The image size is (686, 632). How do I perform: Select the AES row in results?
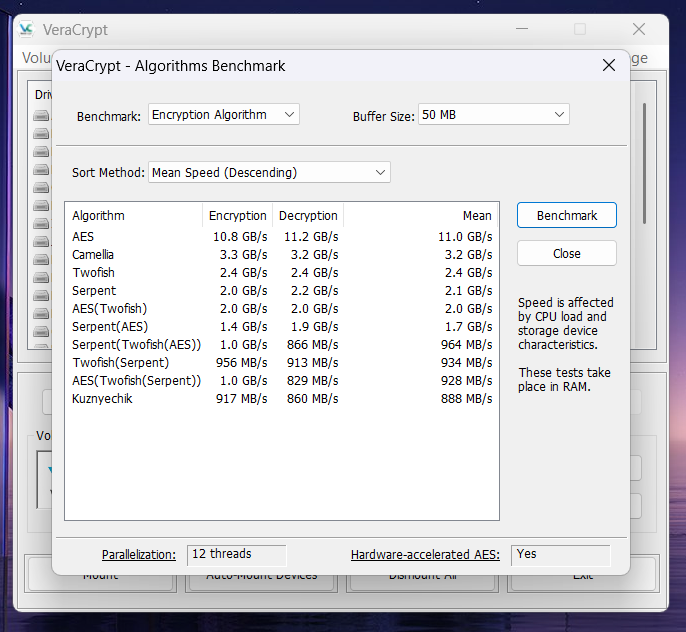tap(282, 237)
